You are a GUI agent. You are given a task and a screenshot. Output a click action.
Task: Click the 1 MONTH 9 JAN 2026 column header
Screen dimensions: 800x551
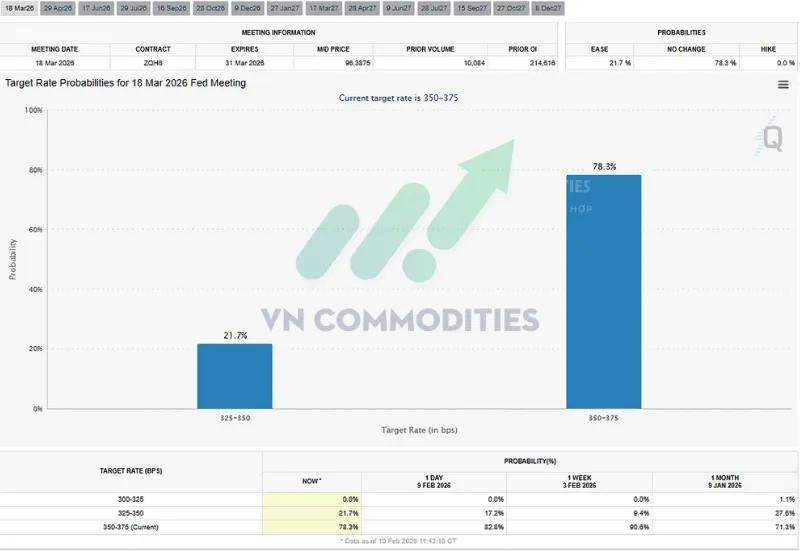coord(724,482)
